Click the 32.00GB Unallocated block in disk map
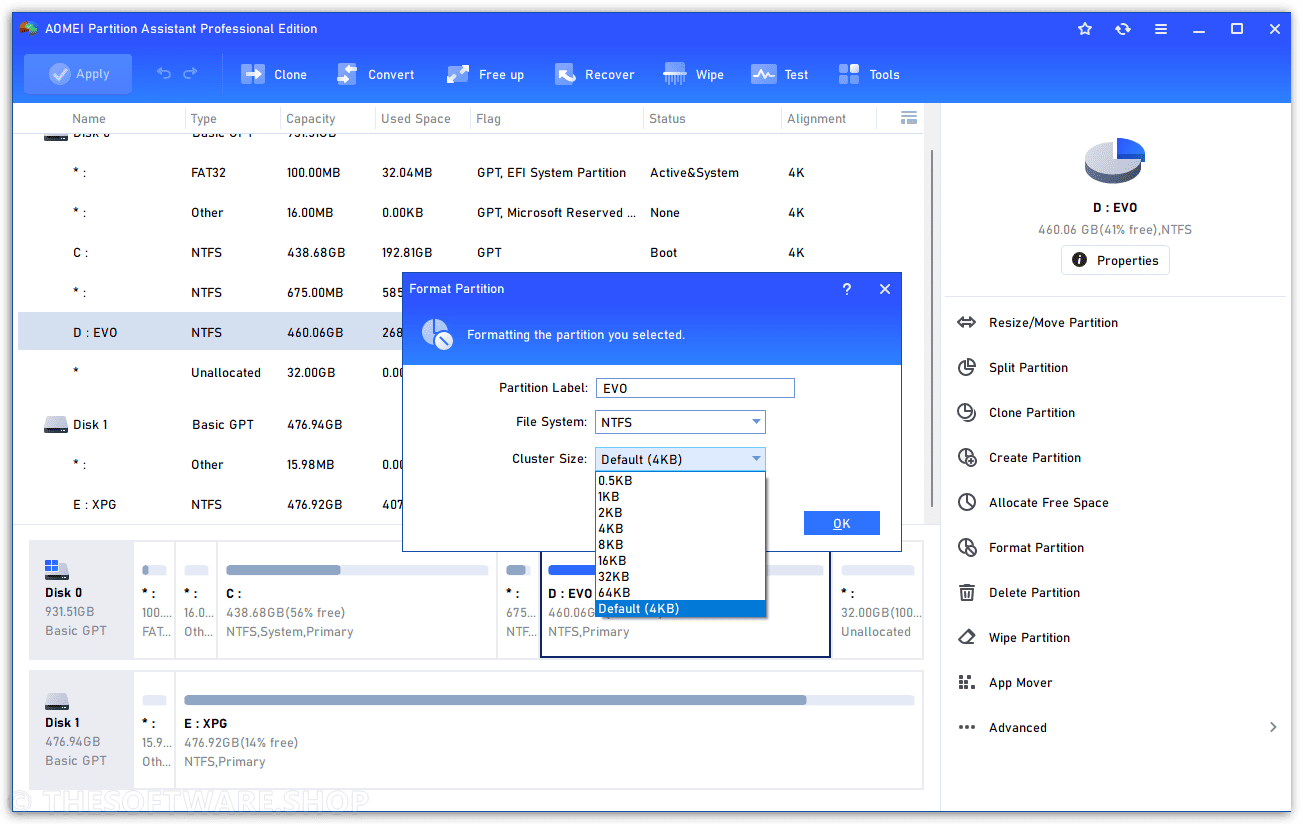 point(877,599)
